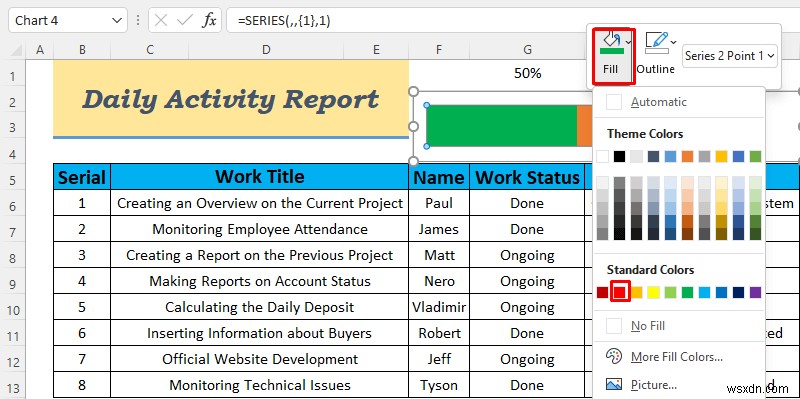Choose the Automatic fill option
This screenshot has width=800, height=399.
pyautogui.click(x=679, y=102)
